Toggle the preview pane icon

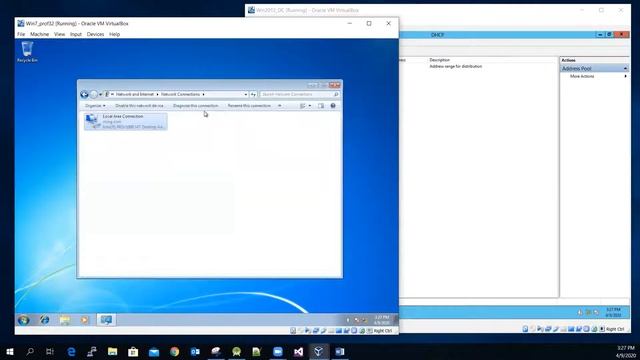pyautogui.click(x=321, y=106)
